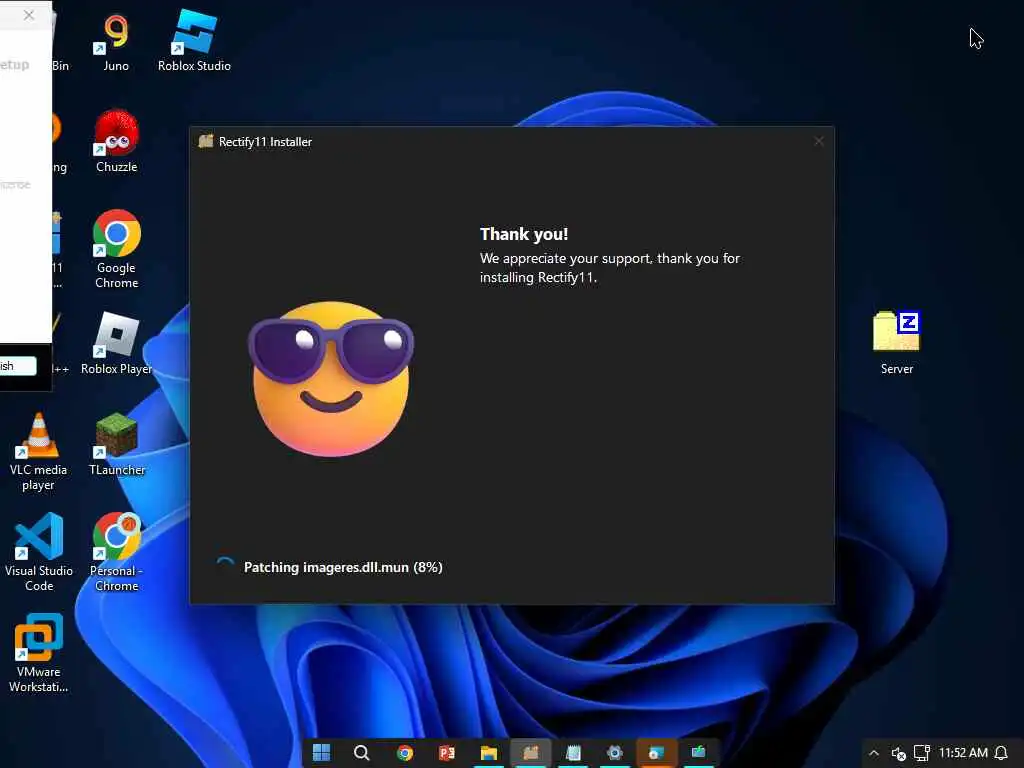Click the Rectify11 Installer title text
This screenshot has height=768, width=1024.
265,142
